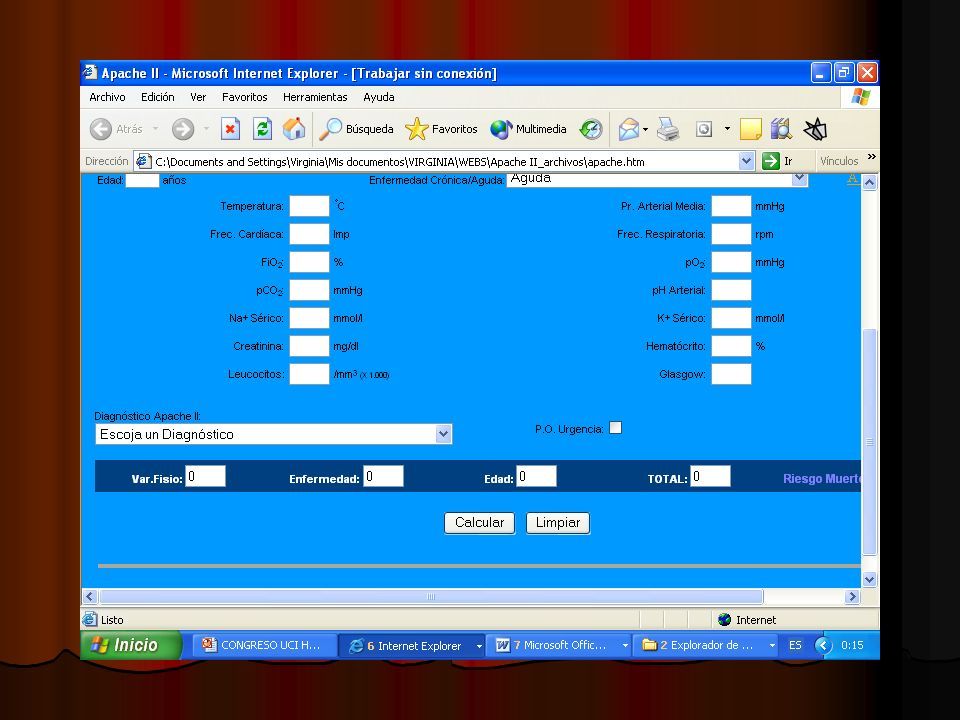
Task: Open the Archivo menu
Action: pyautogui.click(x=107, y=97)
